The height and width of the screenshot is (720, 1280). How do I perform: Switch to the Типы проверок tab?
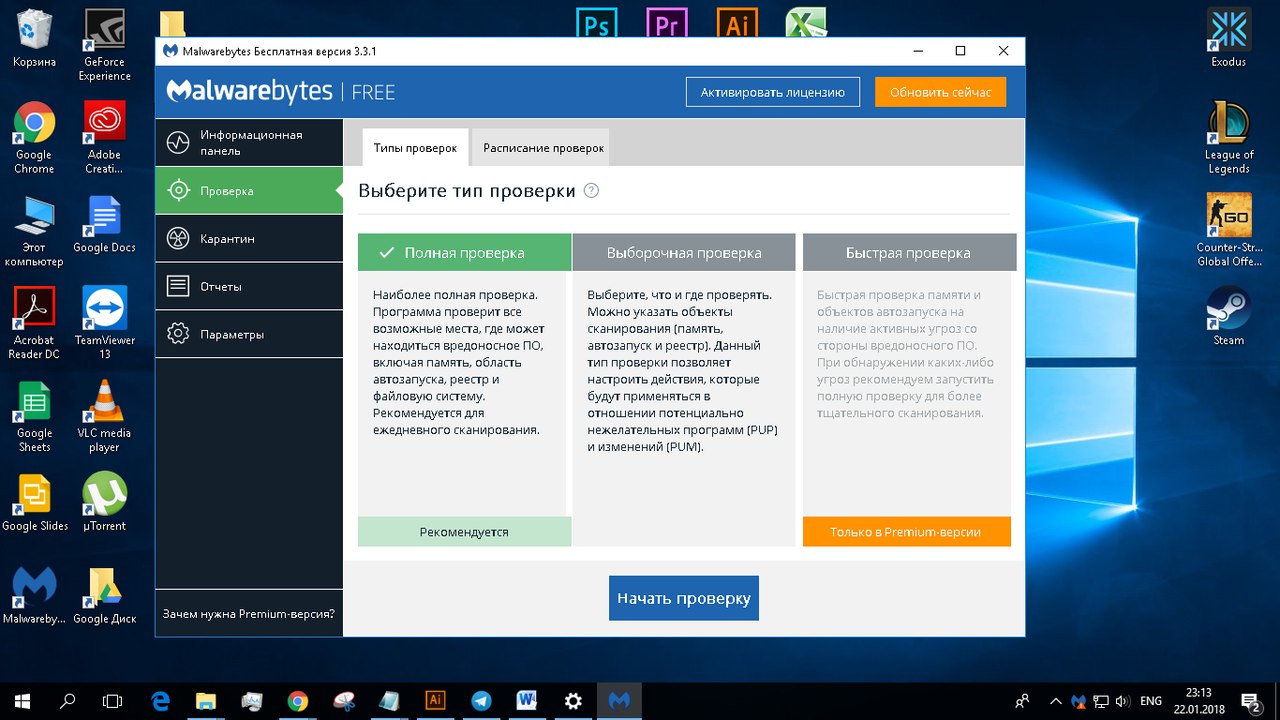[x=415, y=147]
